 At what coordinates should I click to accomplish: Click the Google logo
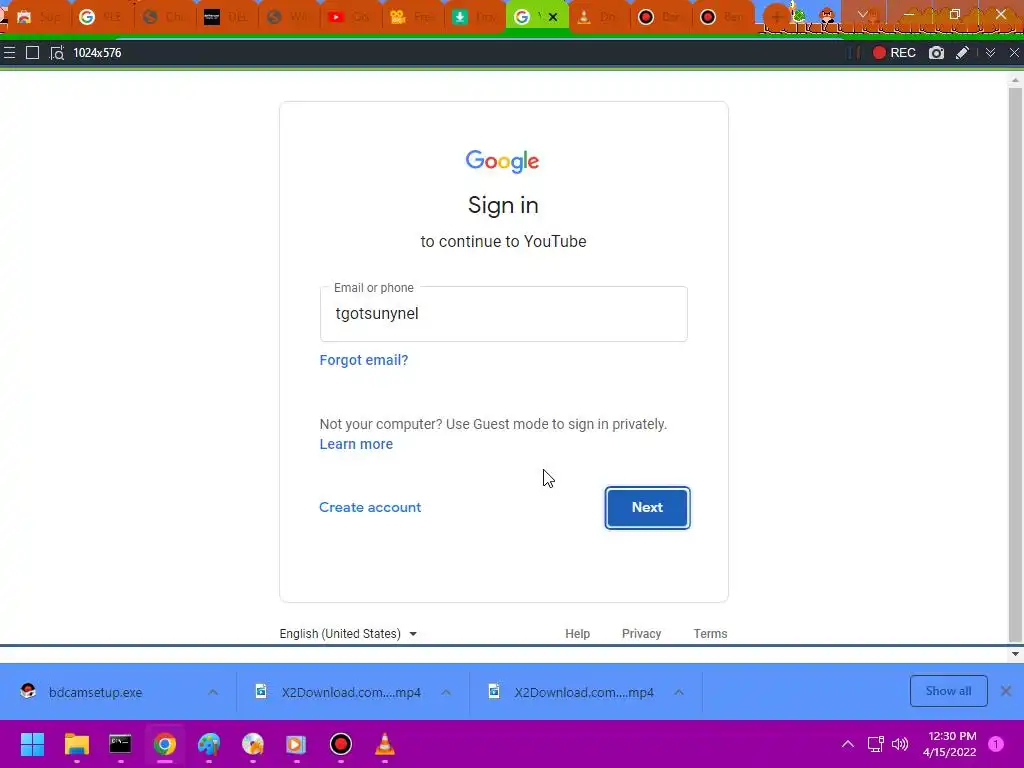coord(502,161)
